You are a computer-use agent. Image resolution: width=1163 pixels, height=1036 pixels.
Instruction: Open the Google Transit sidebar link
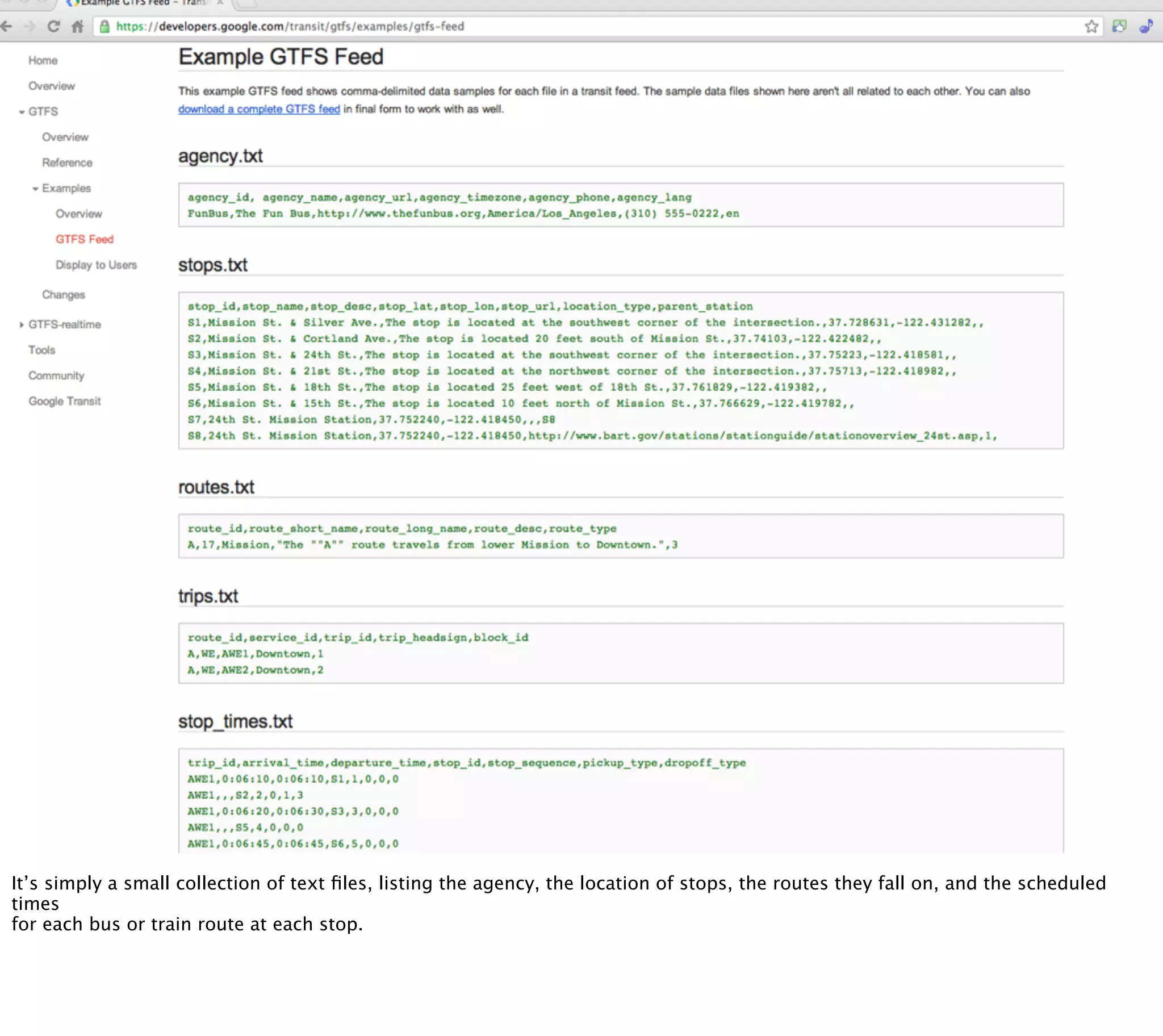[64, 402]
